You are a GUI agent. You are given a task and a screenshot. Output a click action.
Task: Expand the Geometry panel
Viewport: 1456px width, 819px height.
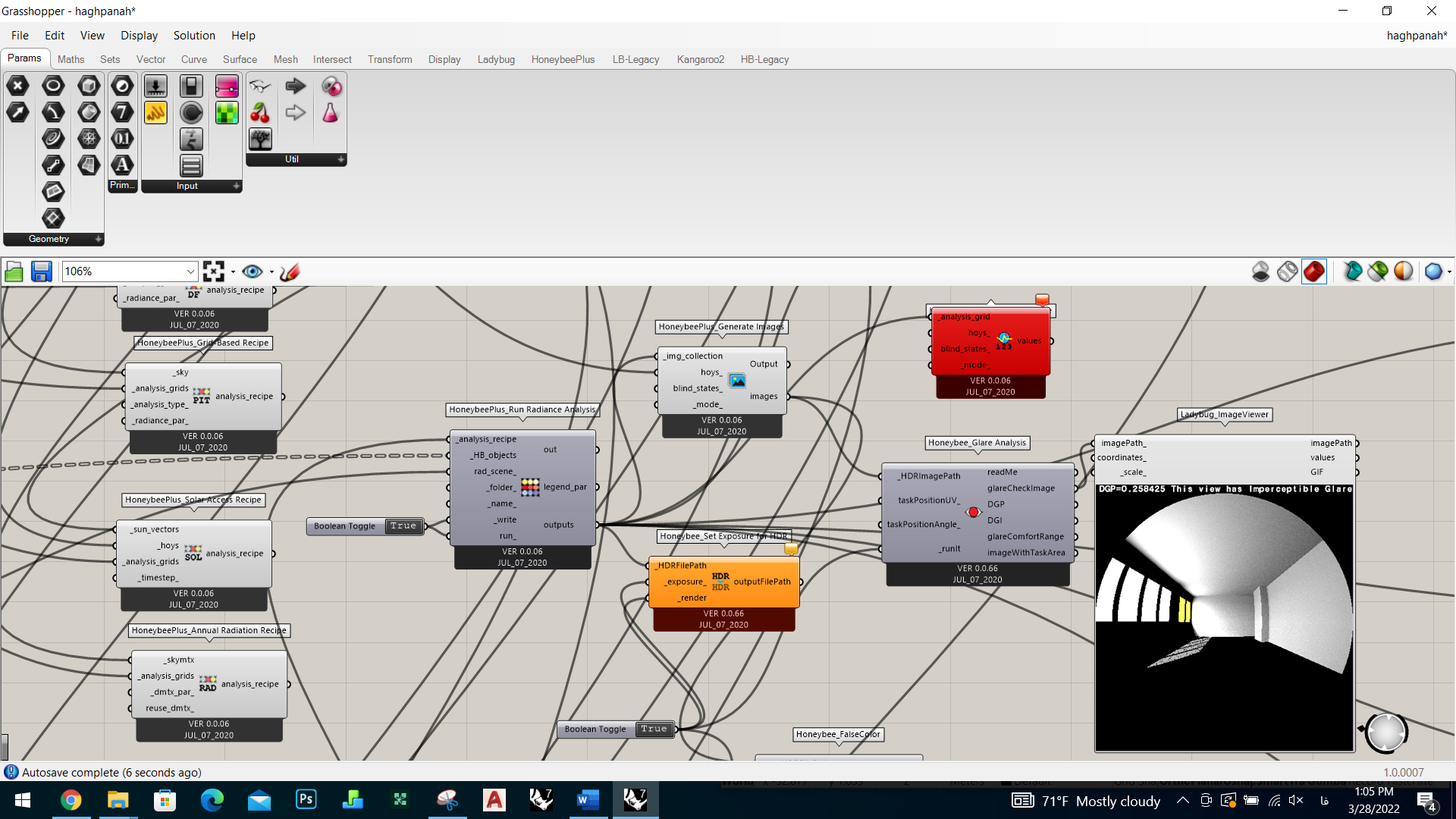[98, 239]
